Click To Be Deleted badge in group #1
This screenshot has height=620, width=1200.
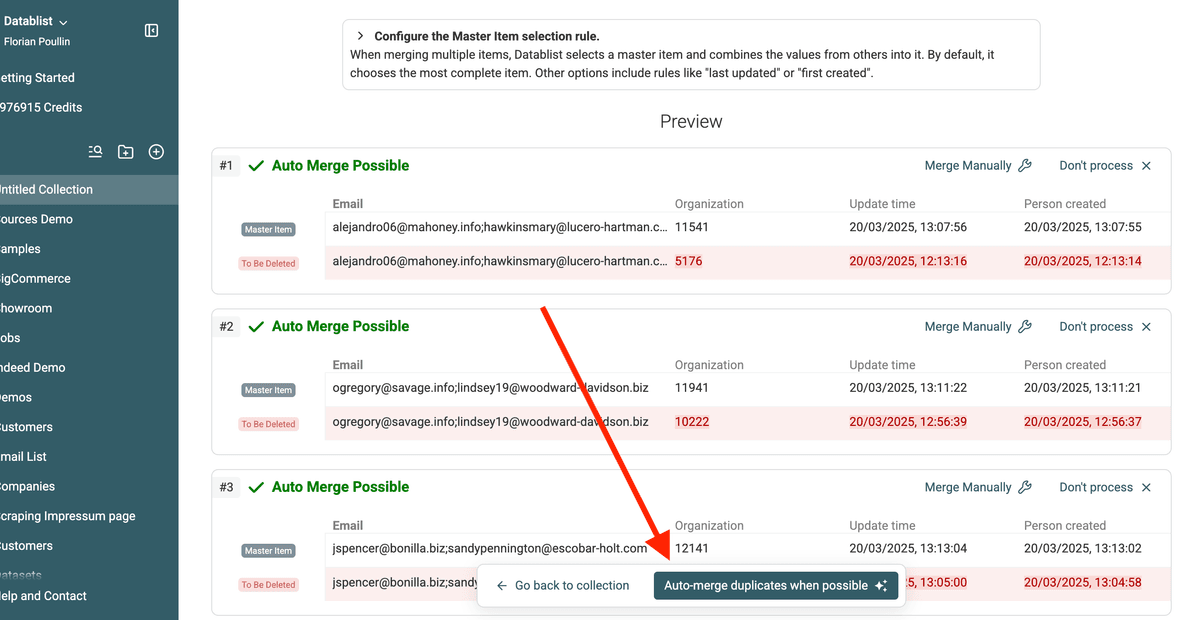point(268,264)
